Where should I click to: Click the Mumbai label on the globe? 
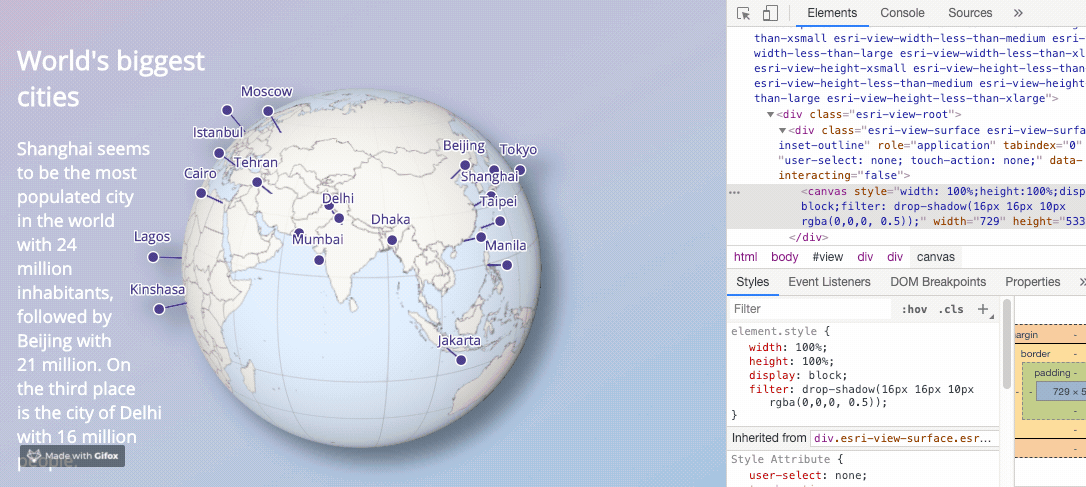pyautogui.click(x=317, y=240)
